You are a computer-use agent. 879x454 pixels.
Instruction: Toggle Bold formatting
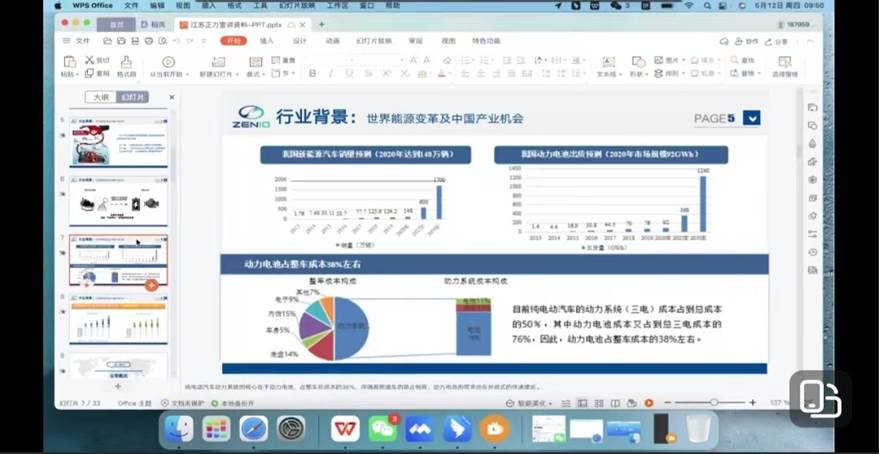click(312, 73)
